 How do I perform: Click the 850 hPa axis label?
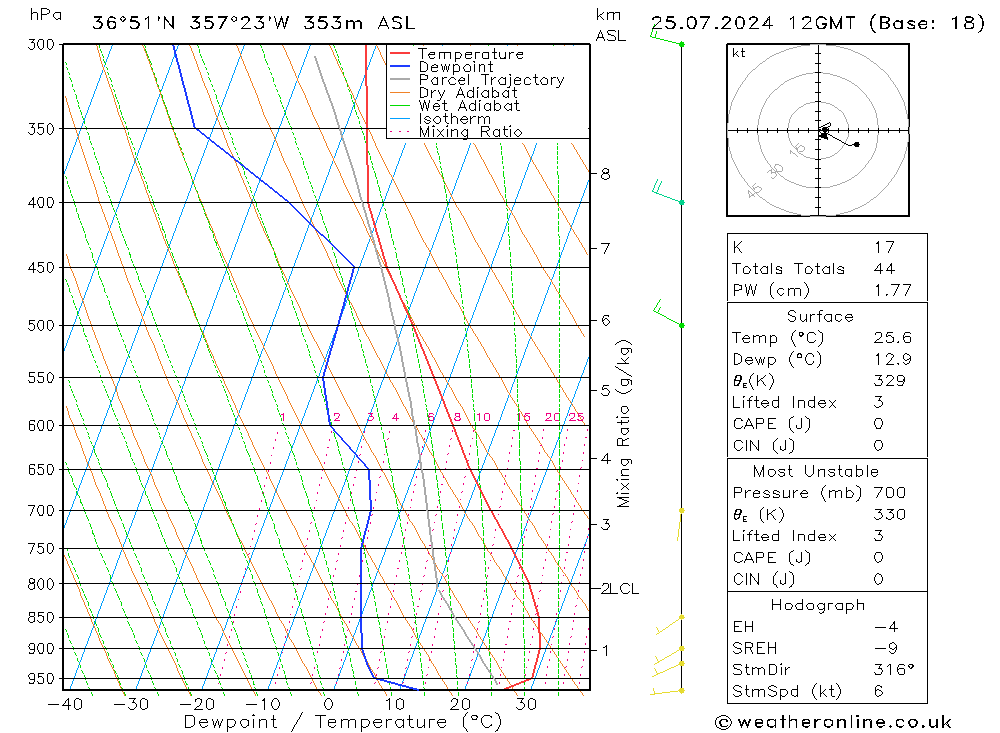pos(41,618)
